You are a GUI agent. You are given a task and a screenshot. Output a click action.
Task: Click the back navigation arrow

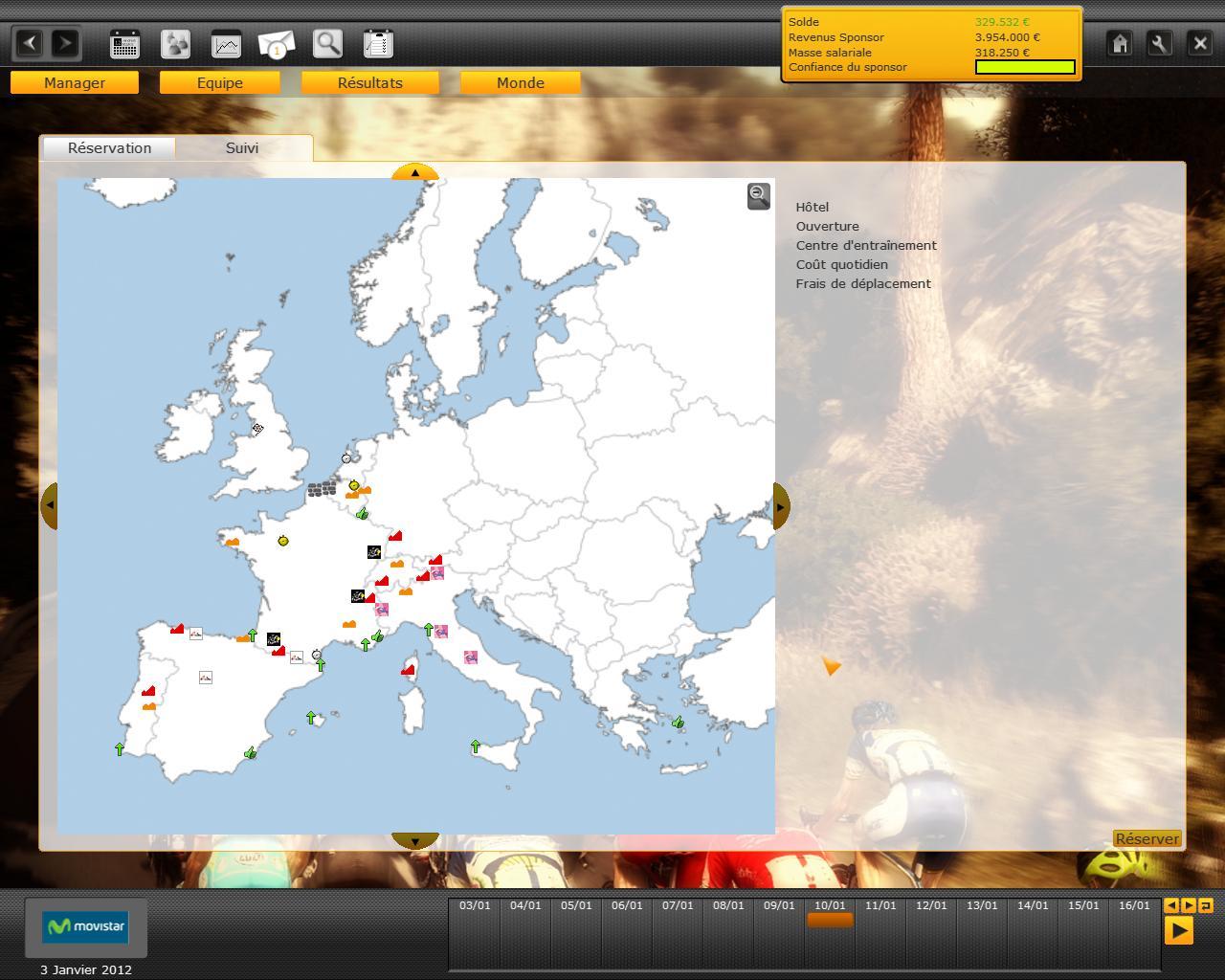(31, 43)
